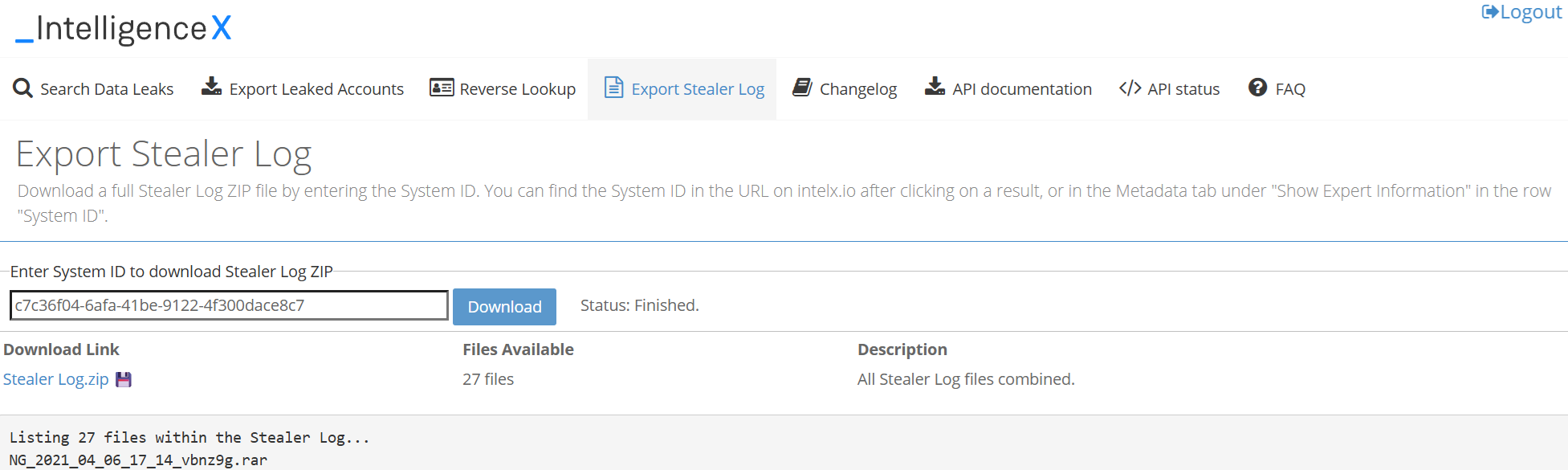Focus the System ID input field
1568x470 pixels.
click(x=229, y=305)
